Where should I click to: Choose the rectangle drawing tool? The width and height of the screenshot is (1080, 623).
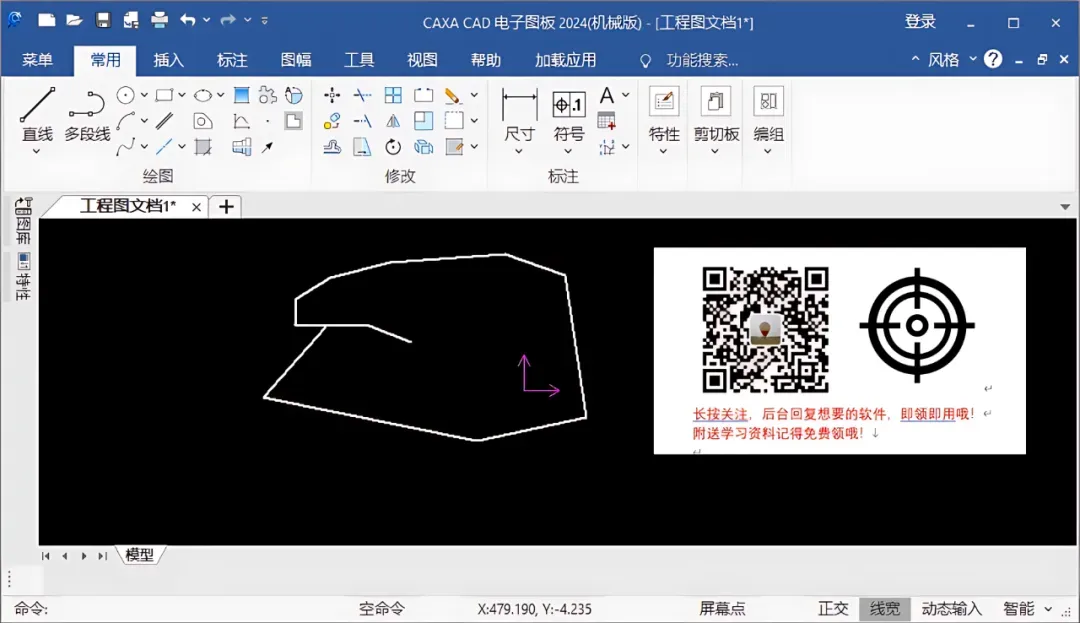point(164,95)
